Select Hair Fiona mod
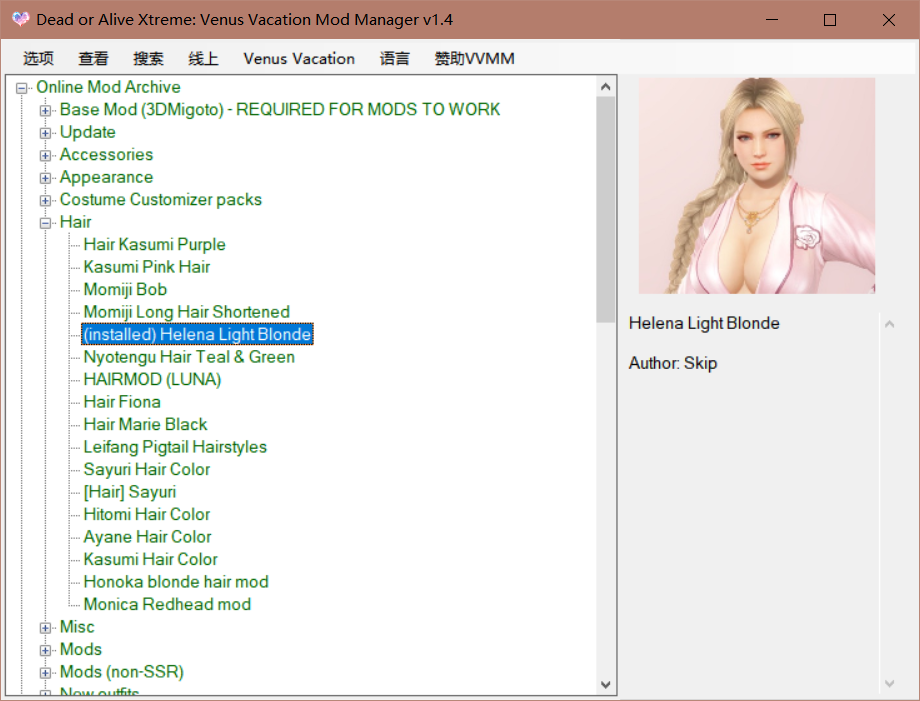The width and height of the screenshot is (920, 701). point(122,402)
